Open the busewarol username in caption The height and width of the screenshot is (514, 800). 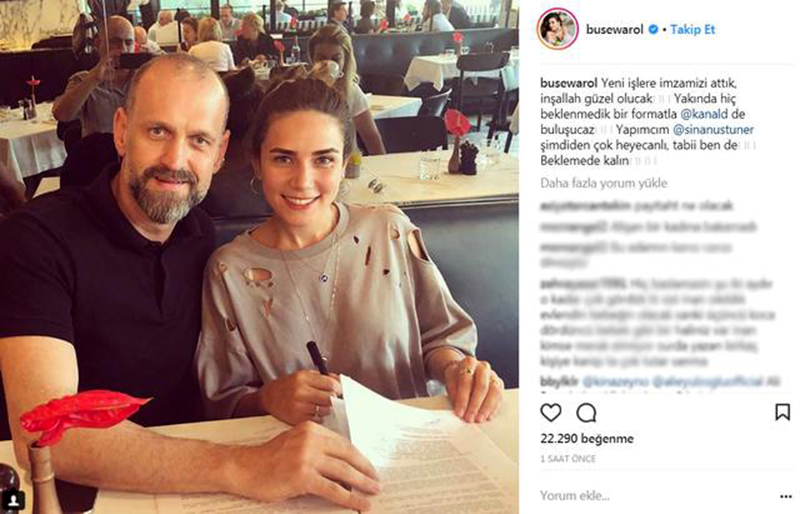[568, 83]
